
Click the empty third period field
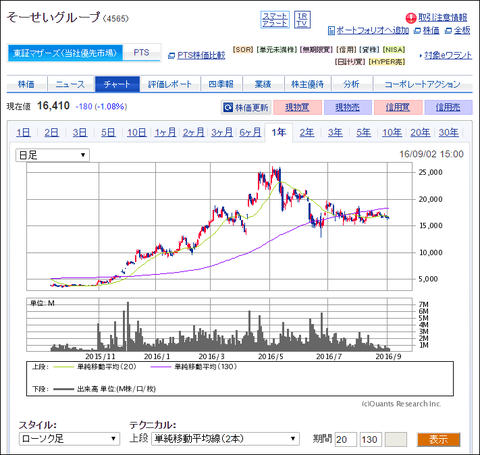(x=396, y=439)
